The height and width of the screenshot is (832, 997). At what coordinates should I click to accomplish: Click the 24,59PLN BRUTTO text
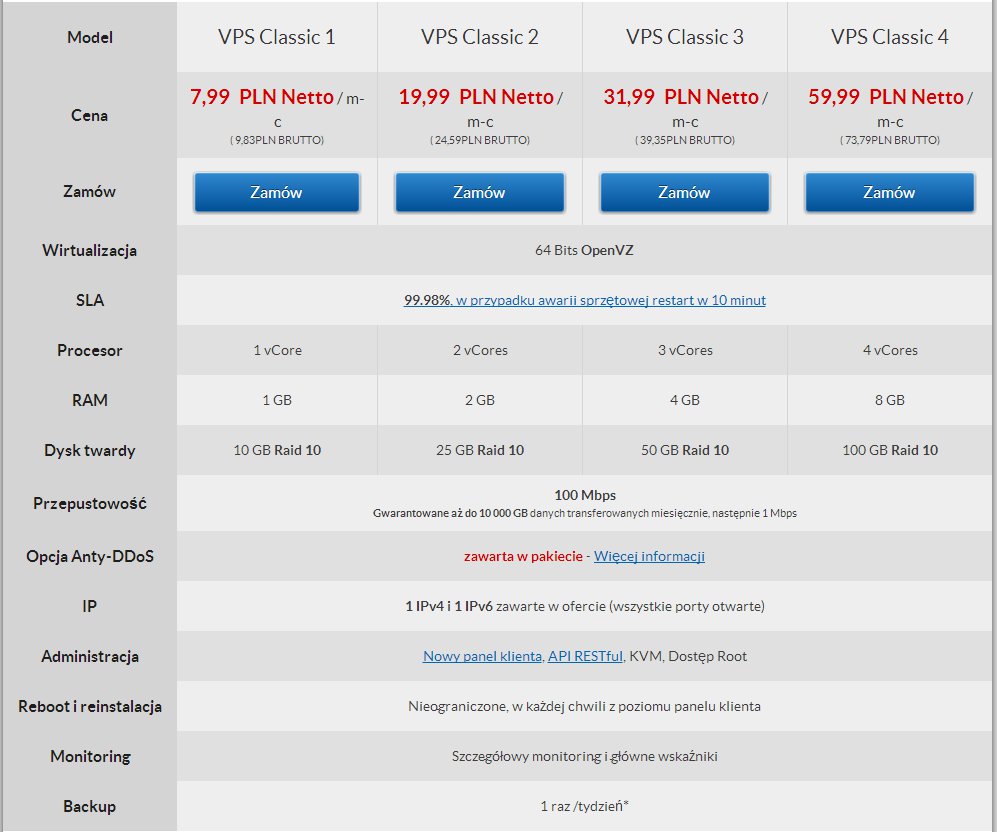(480, 140)
